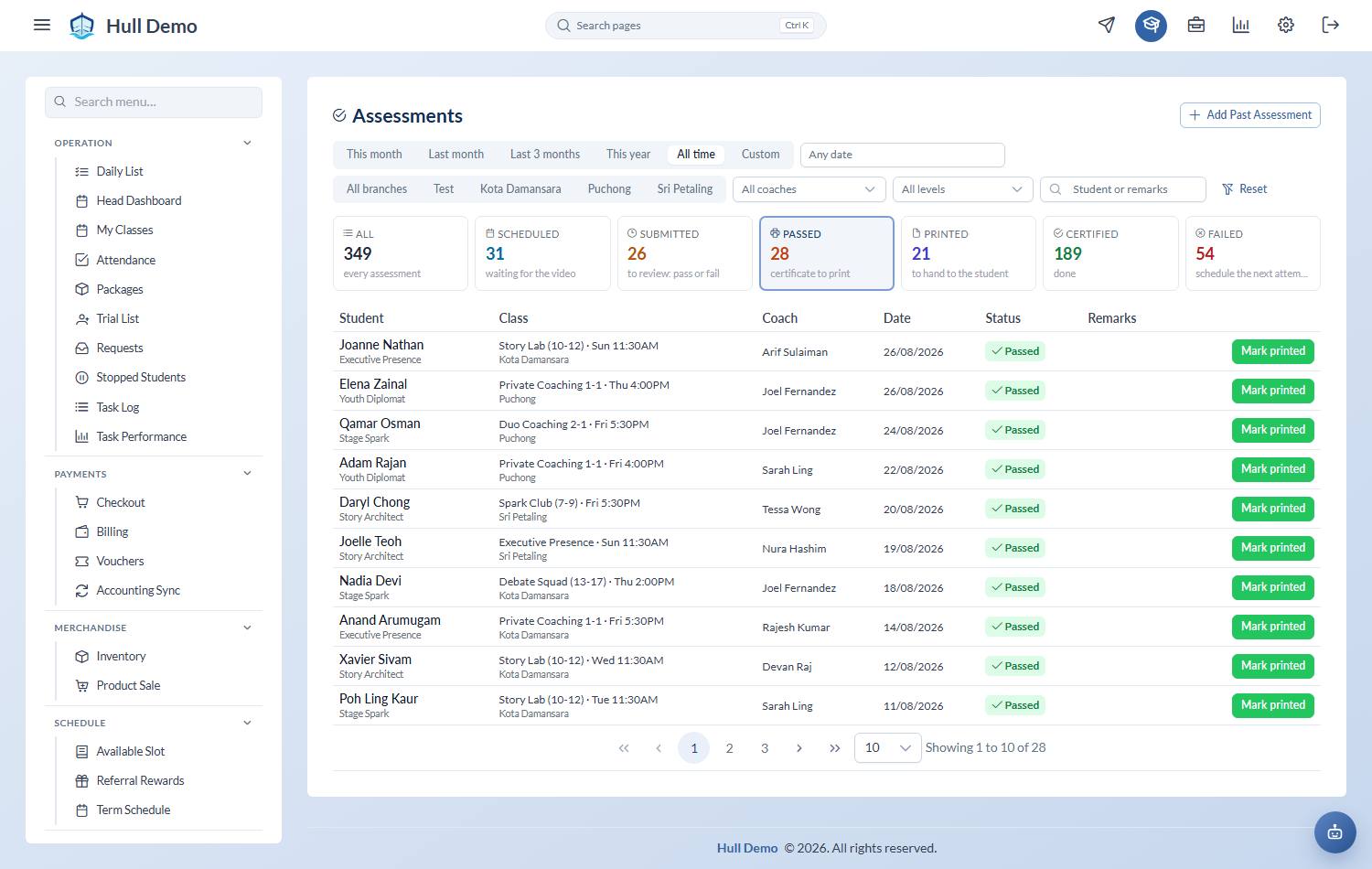Click the briefcase icon in header
The width and height of the screenshot is (1372, 869).
coord(1195,25)
